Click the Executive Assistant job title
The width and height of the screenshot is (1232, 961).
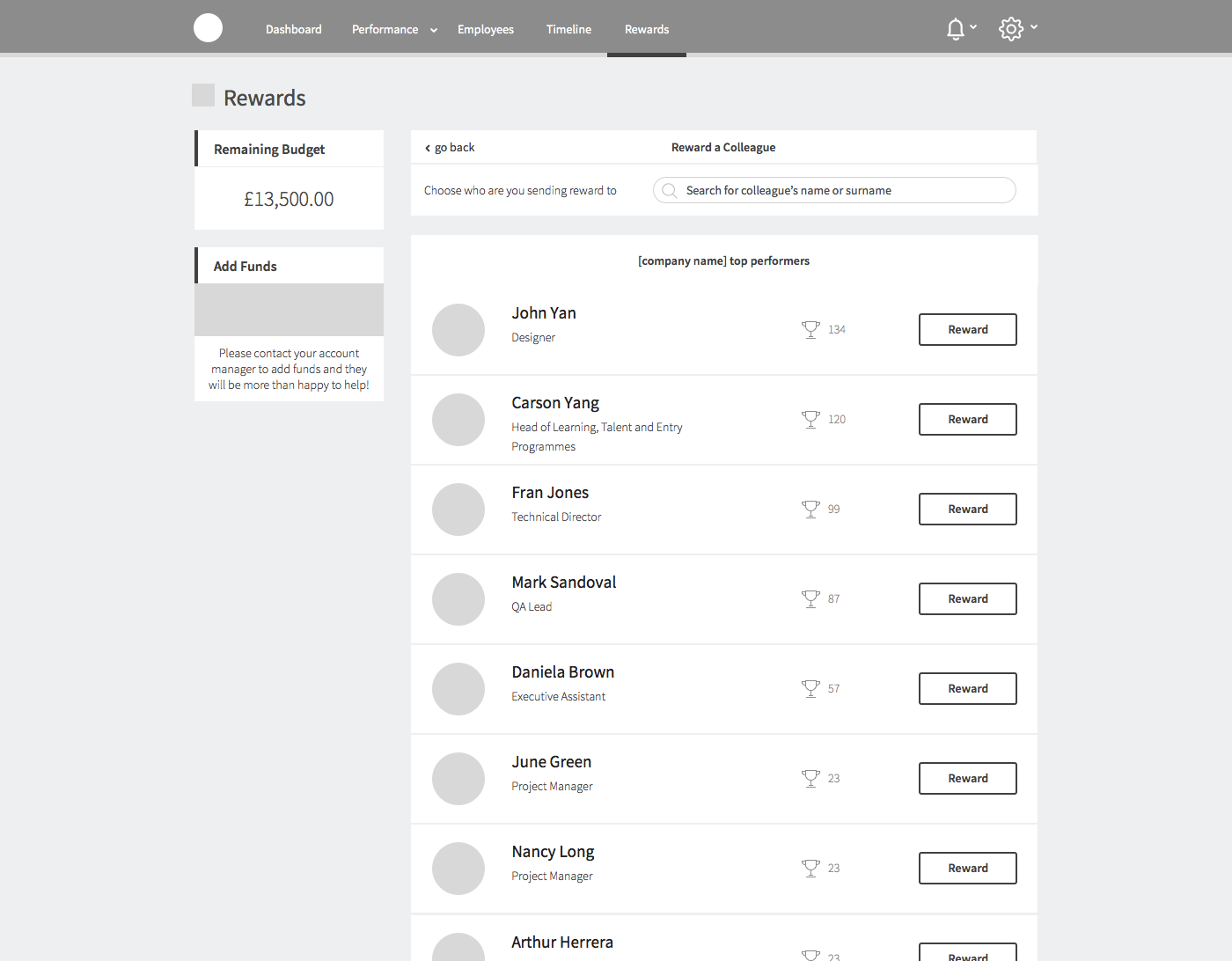pos(558,696)
